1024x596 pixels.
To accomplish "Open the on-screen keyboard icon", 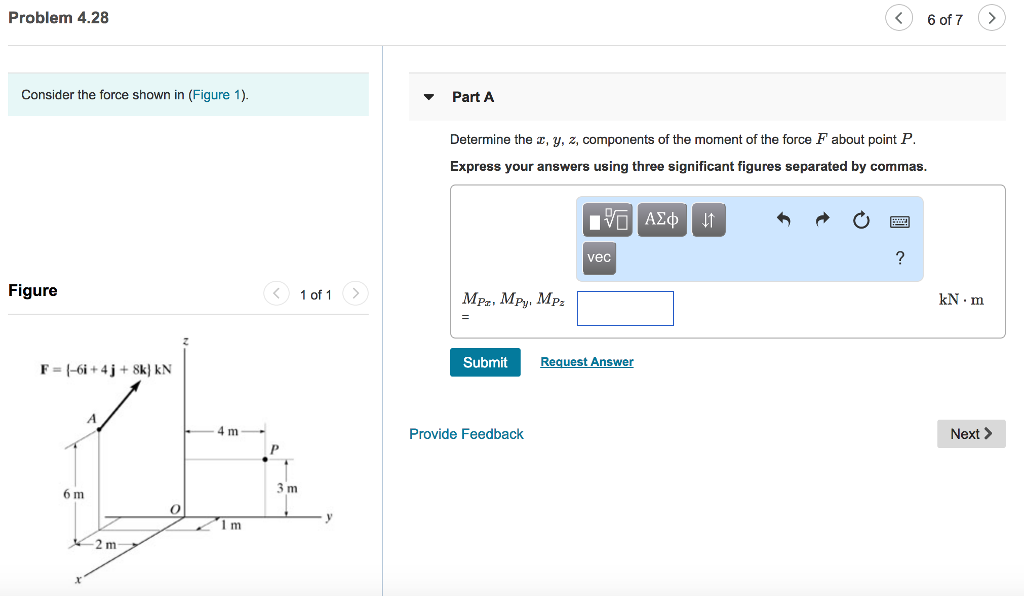I will [x=899, y=219].
